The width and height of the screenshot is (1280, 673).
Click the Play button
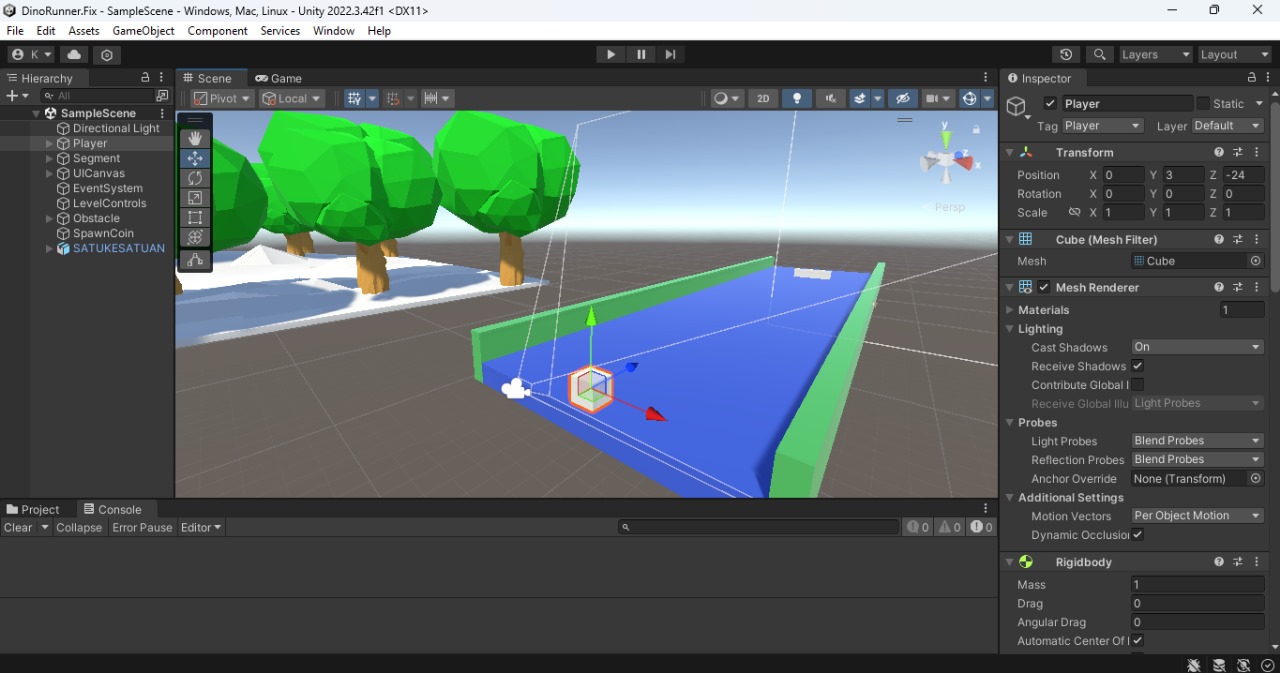[611, 55]
